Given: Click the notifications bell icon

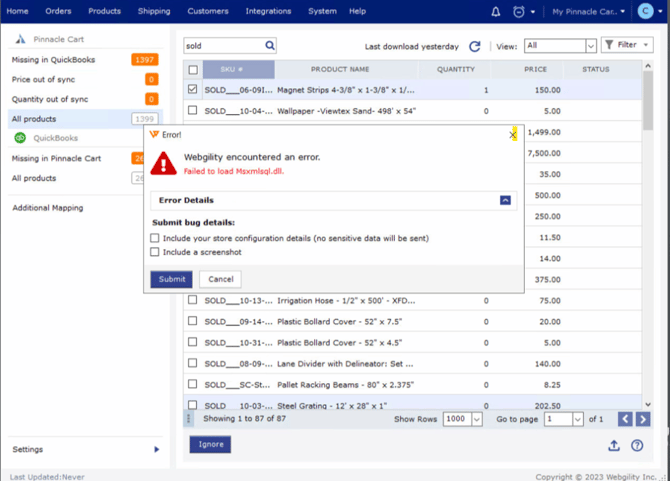Looking at the screenshot, I should (x=496, y=12).
